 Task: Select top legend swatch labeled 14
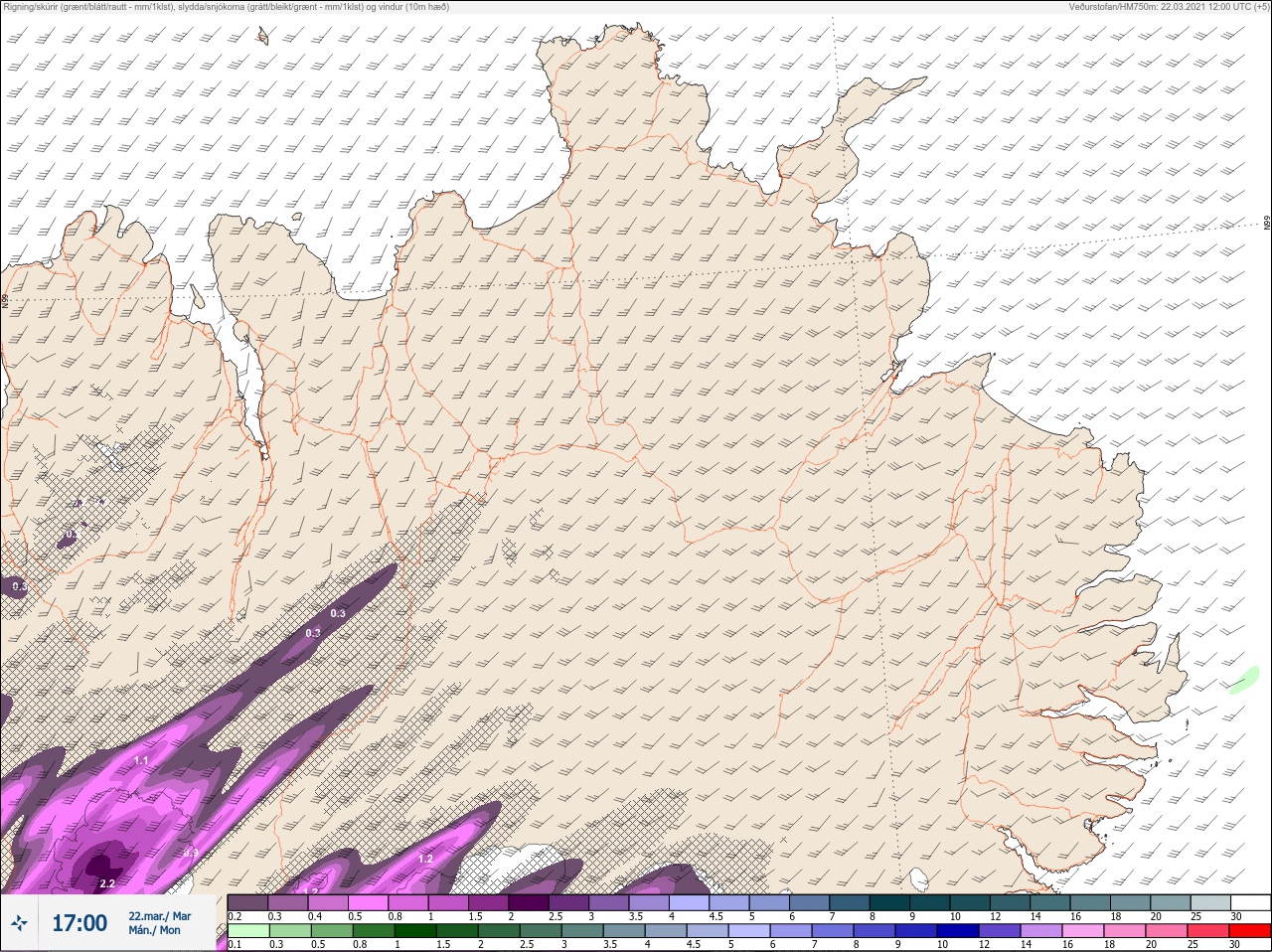pyautogui.click(x=1050, y=902)
